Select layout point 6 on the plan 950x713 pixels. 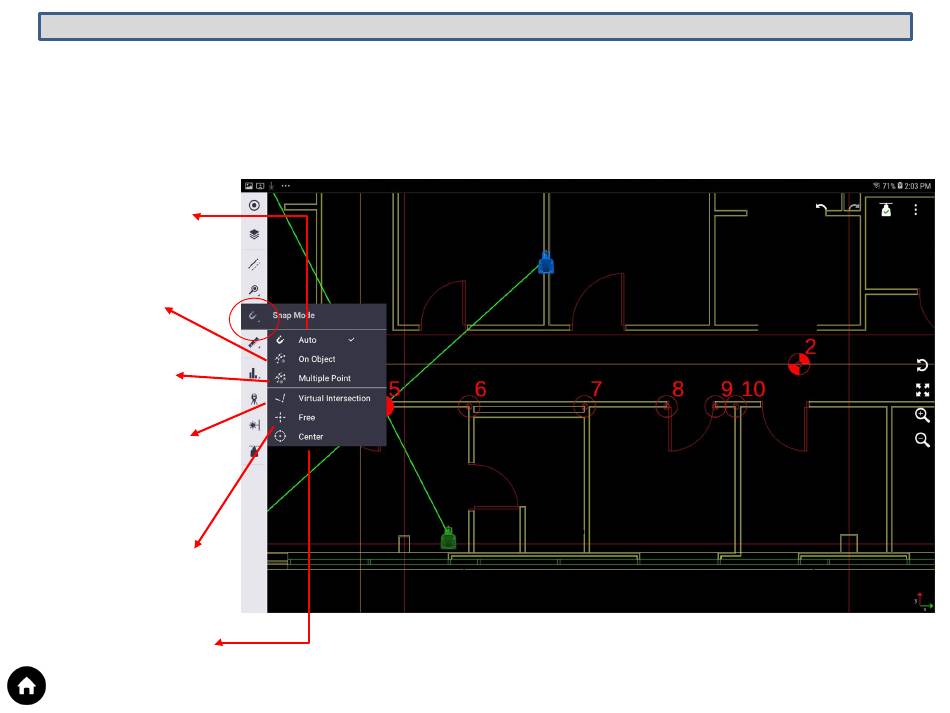click(x=468, y=406)
